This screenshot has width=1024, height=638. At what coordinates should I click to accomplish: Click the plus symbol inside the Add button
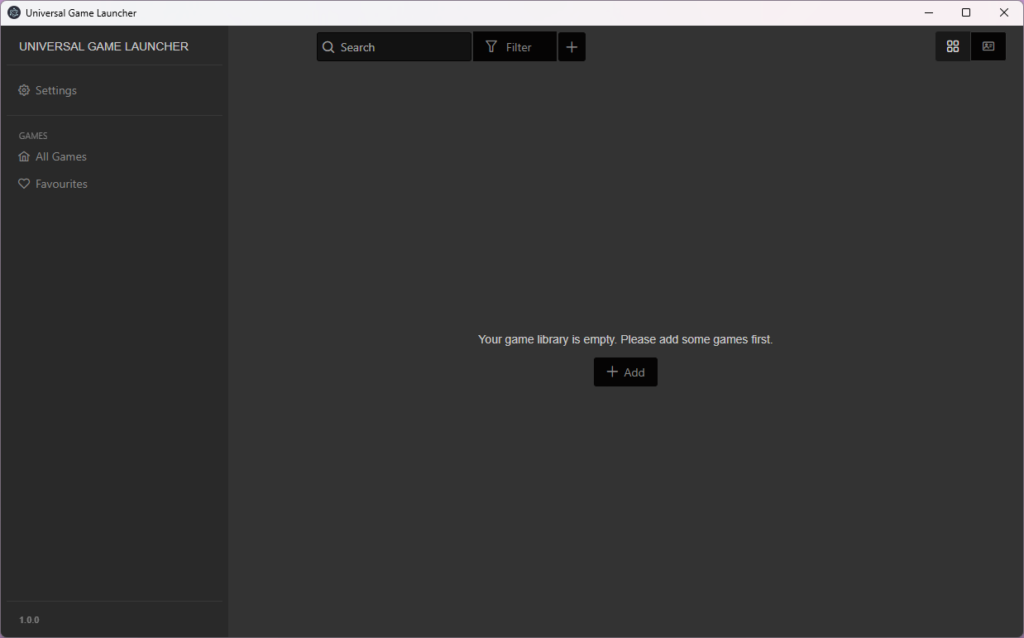coord(612,371)
